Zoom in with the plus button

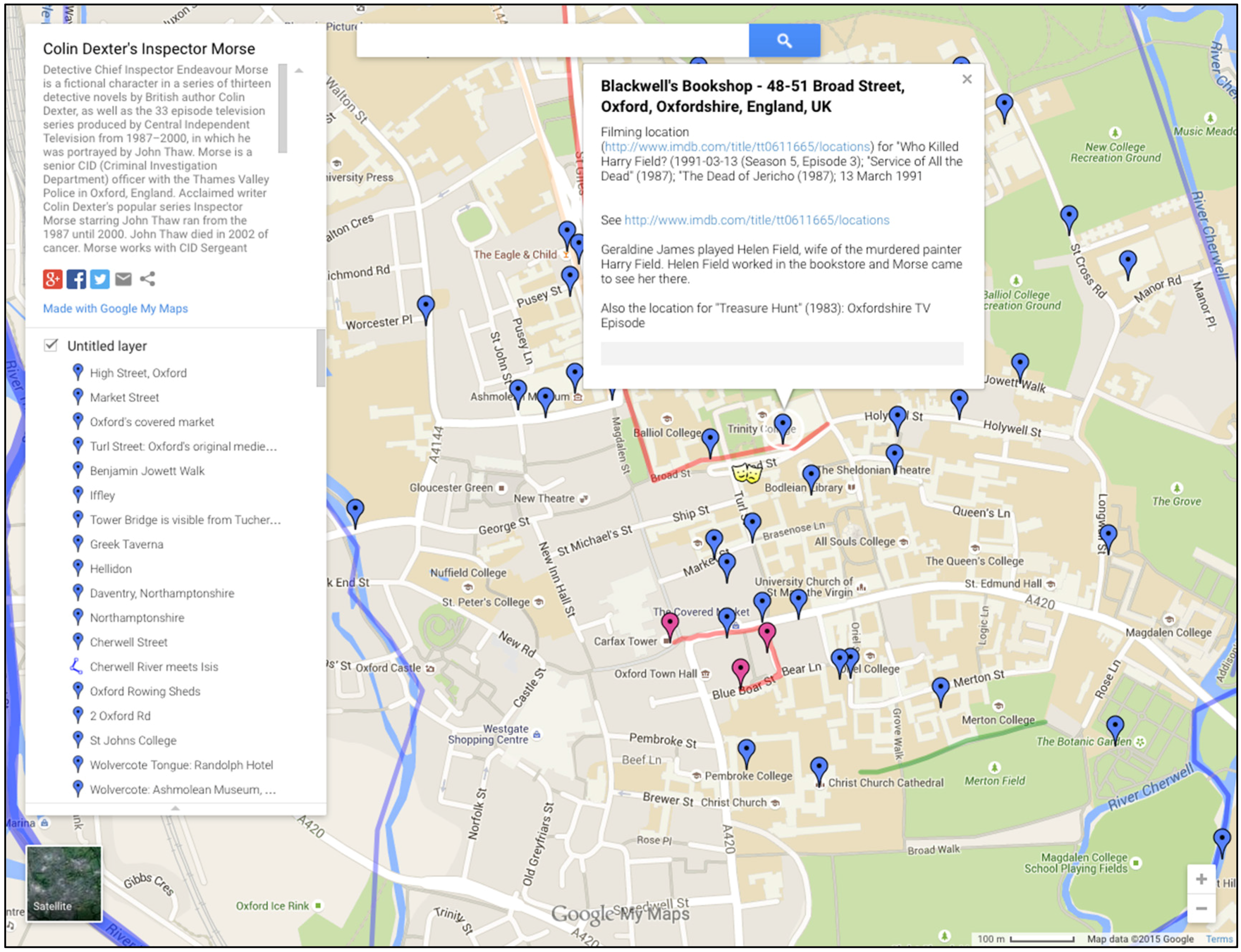(x=1201, y=879)
